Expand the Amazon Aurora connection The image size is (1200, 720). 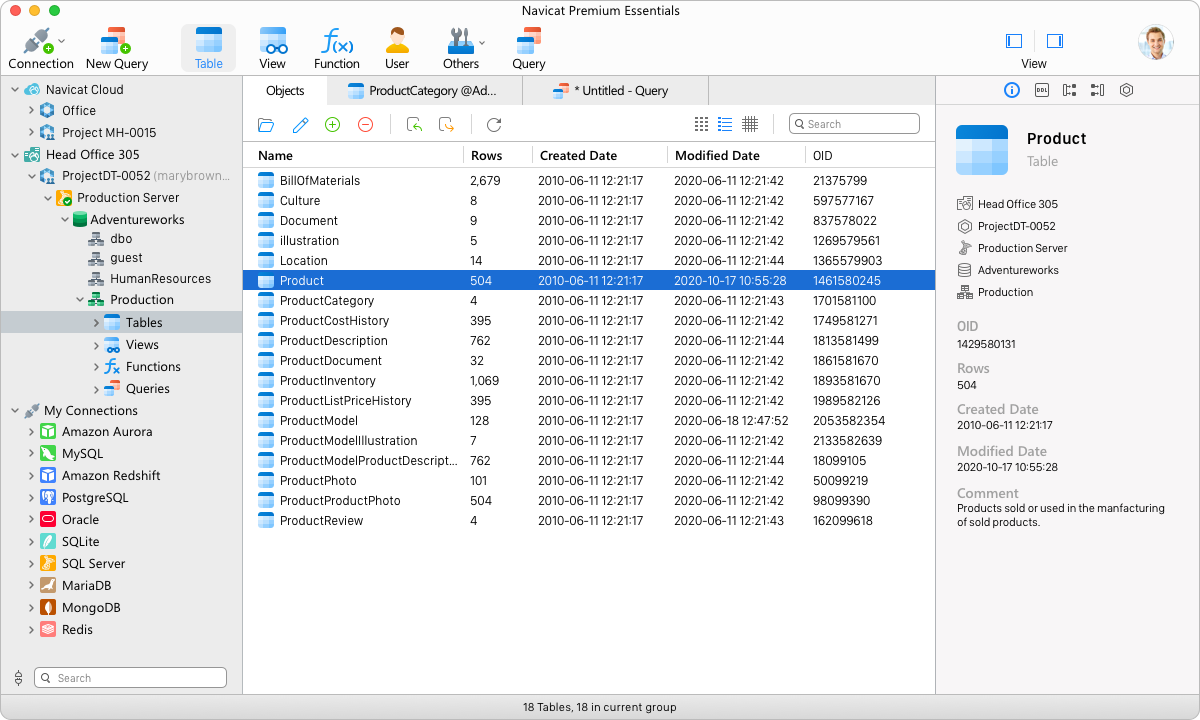(31, 433)
